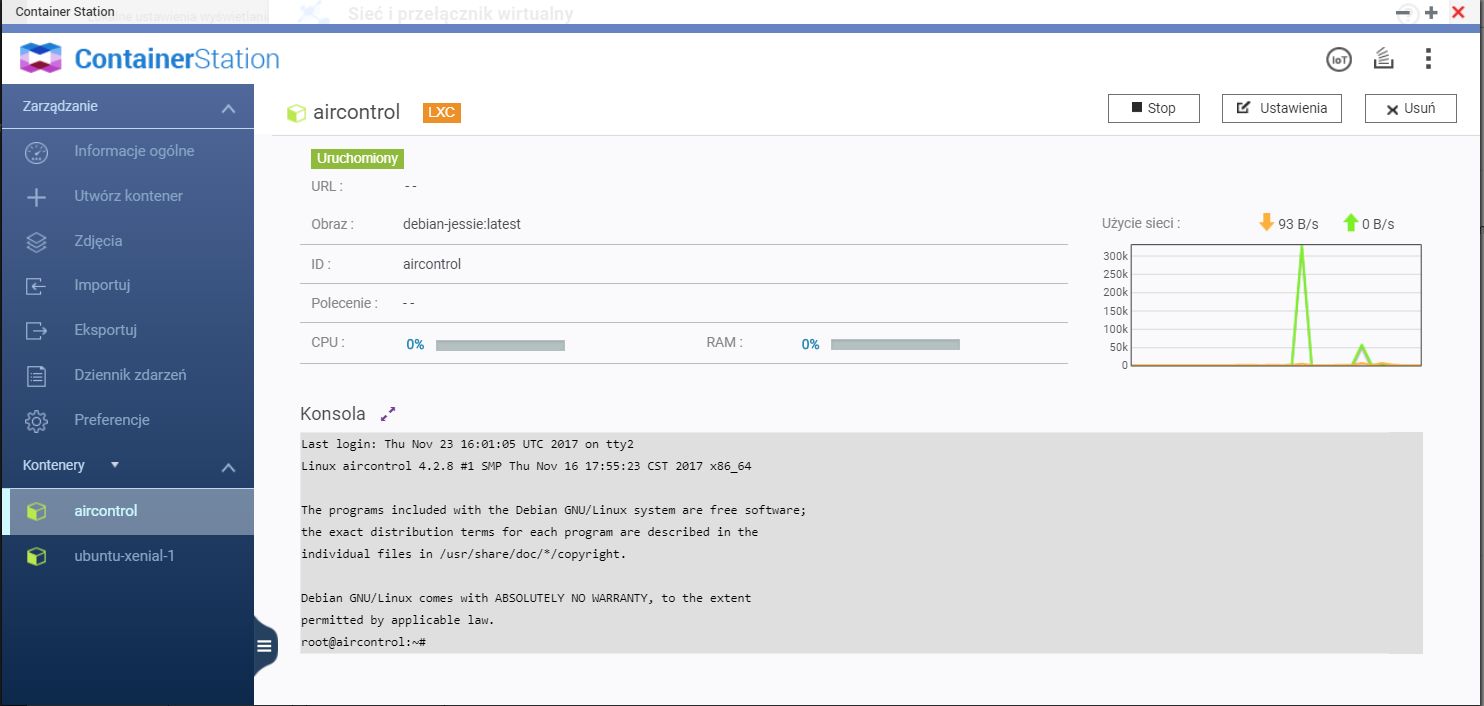Image resolution: width=1484 pixels, height=706 pixels.
Task: Close the Container Station window
Action: click(x=1457, y=12)
